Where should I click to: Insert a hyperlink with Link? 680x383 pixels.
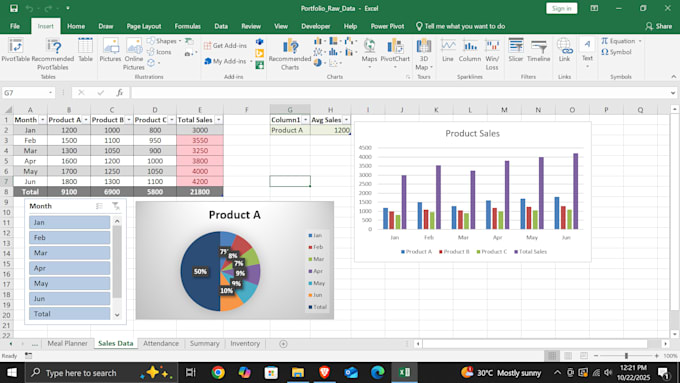point(564,50)
